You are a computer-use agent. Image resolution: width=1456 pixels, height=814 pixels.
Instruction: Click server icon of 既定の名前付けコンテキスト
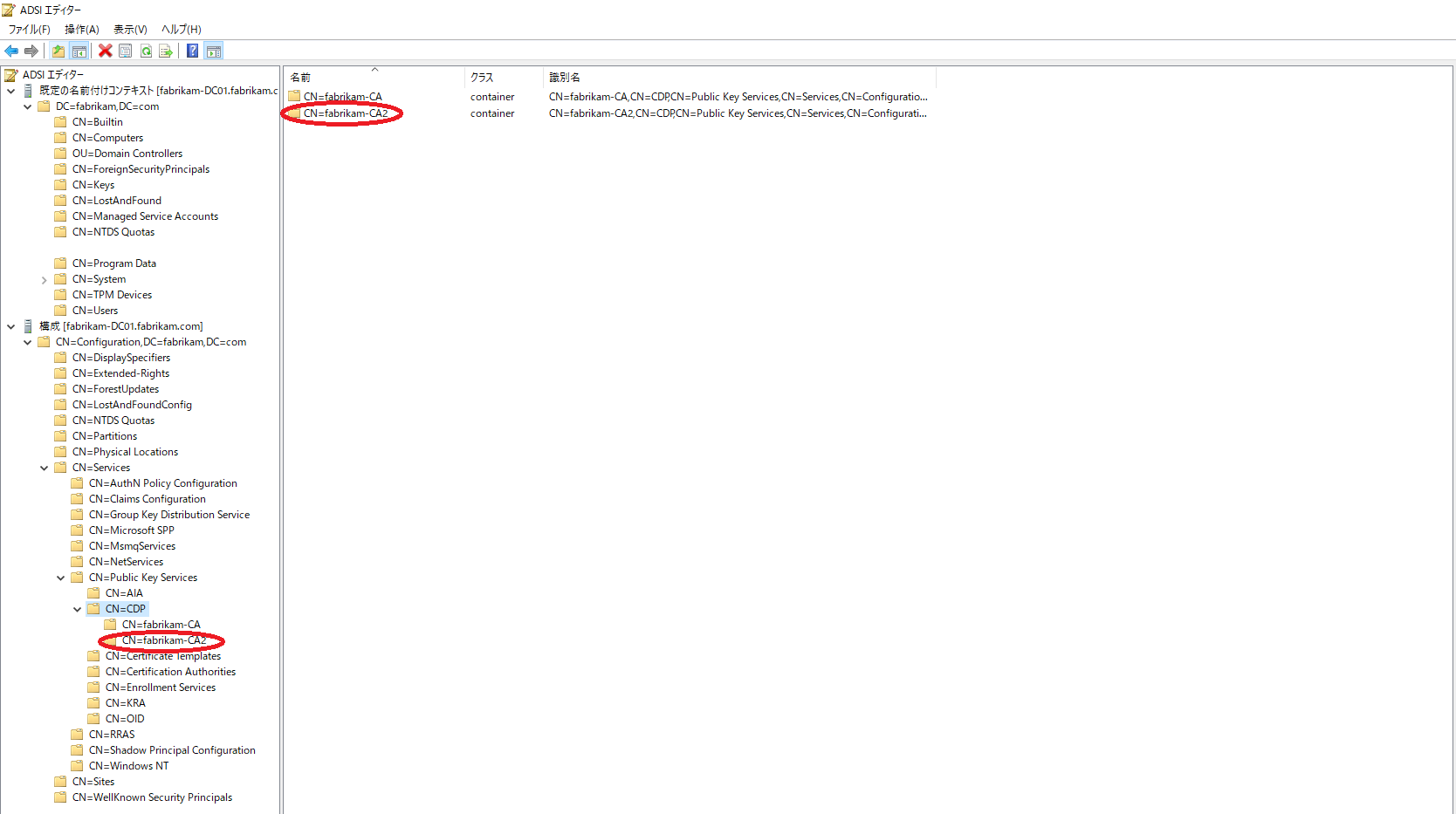tap(28, 91)
